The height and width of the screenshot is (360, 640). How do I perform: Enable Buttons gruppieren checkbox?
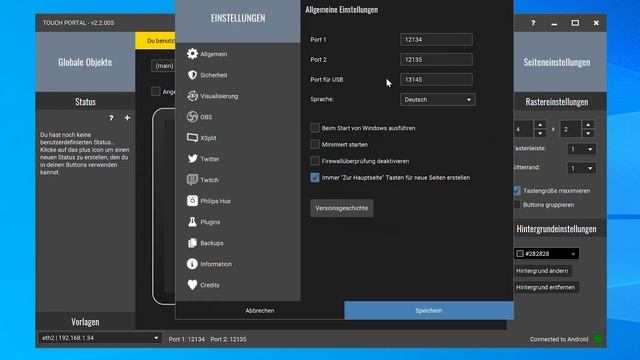(517, 204)
